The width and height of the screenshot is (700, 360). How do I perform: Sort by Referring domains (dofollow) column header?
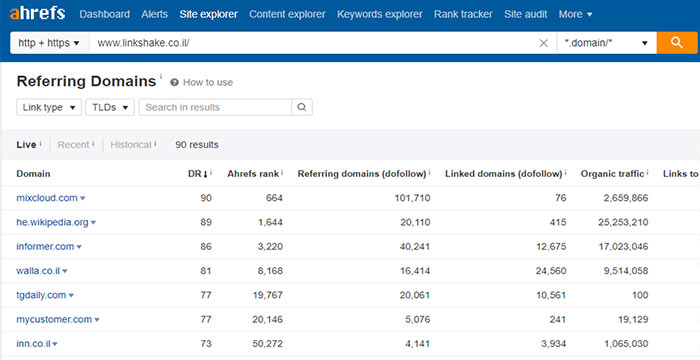(x=362, y=174)
